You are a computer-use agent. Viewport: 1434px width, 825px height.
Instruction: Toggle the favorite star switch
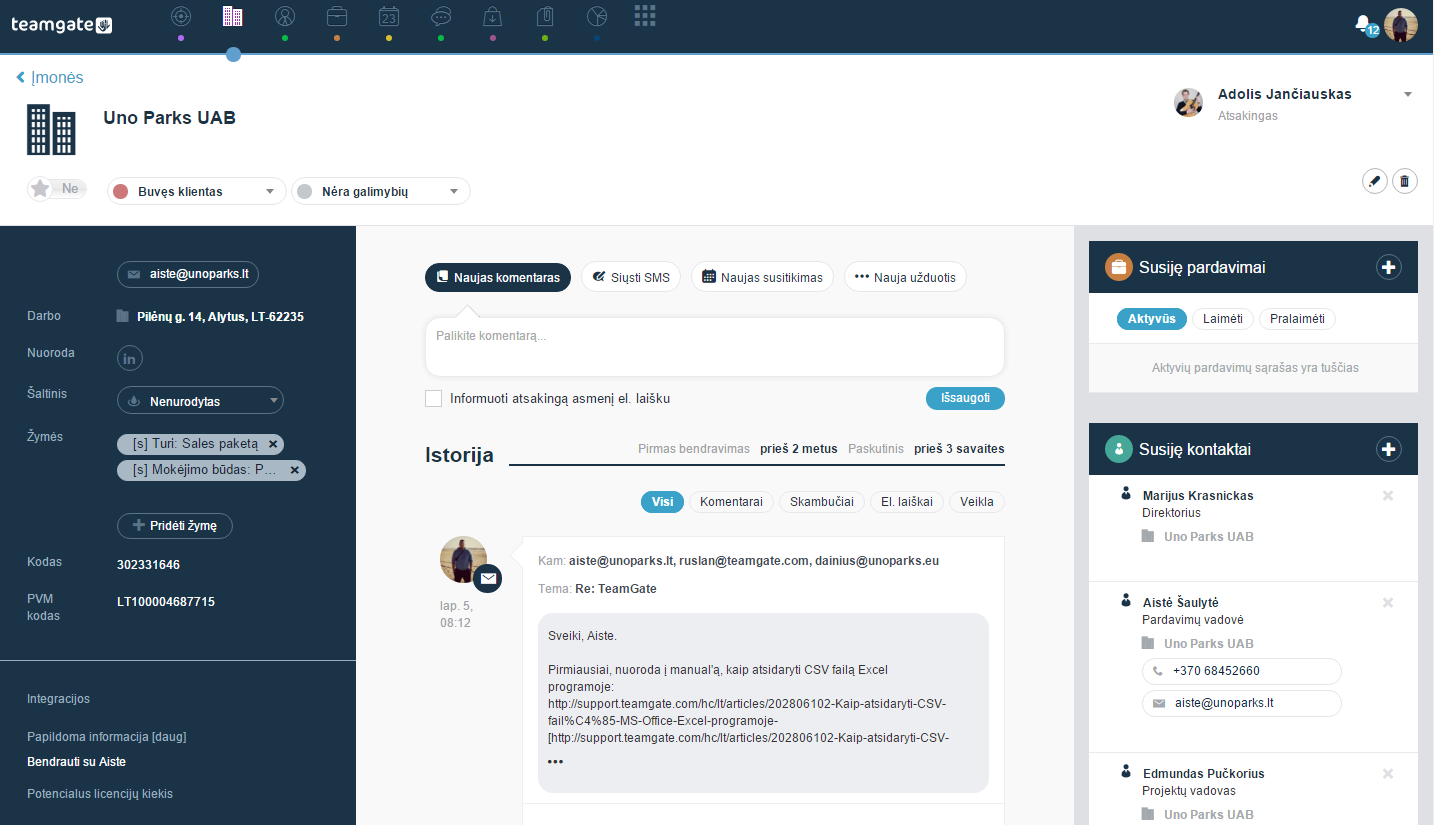click(x=57, y=188)
